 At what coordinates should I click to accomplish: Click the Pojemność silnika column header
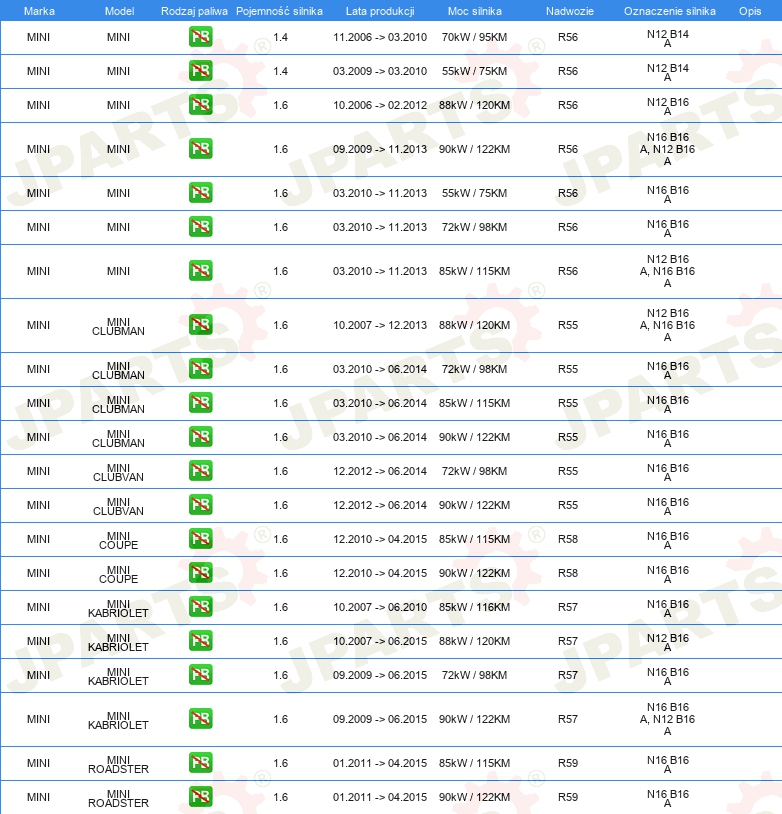point(279,11)
